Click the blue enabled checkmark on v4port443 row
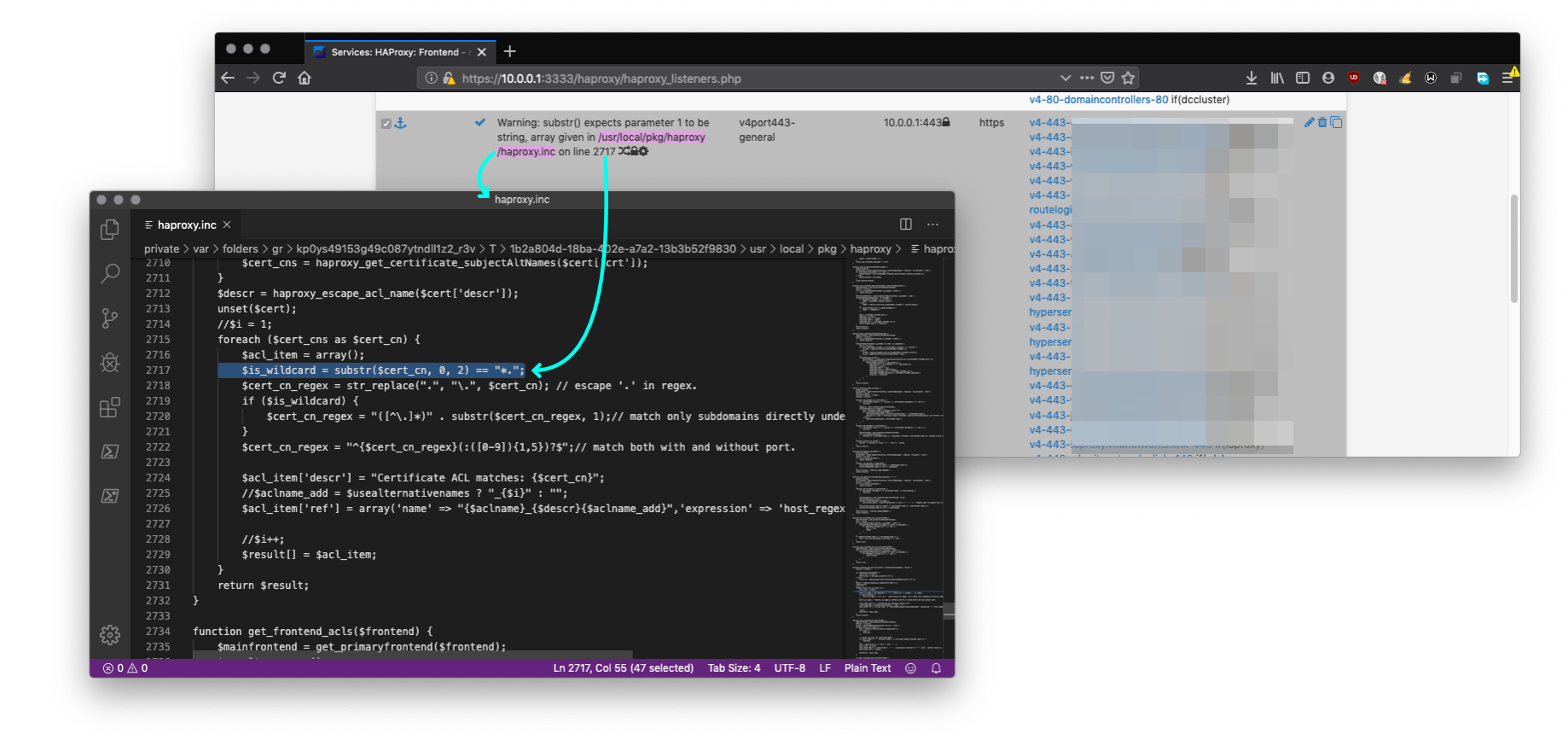This screenshot has width=1568, height=746. (480, 122)
